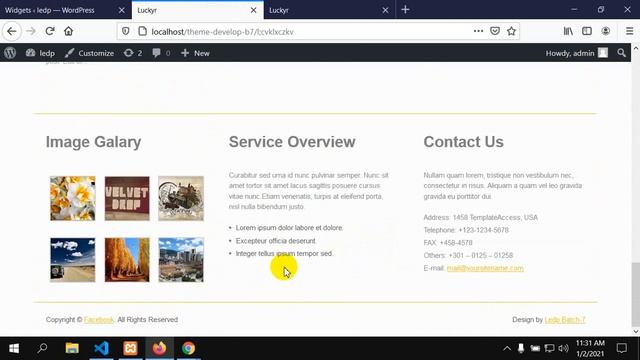Screen dimensions: 640x360
Task: Click the address bar URL field
Action: tap(310, 31)
